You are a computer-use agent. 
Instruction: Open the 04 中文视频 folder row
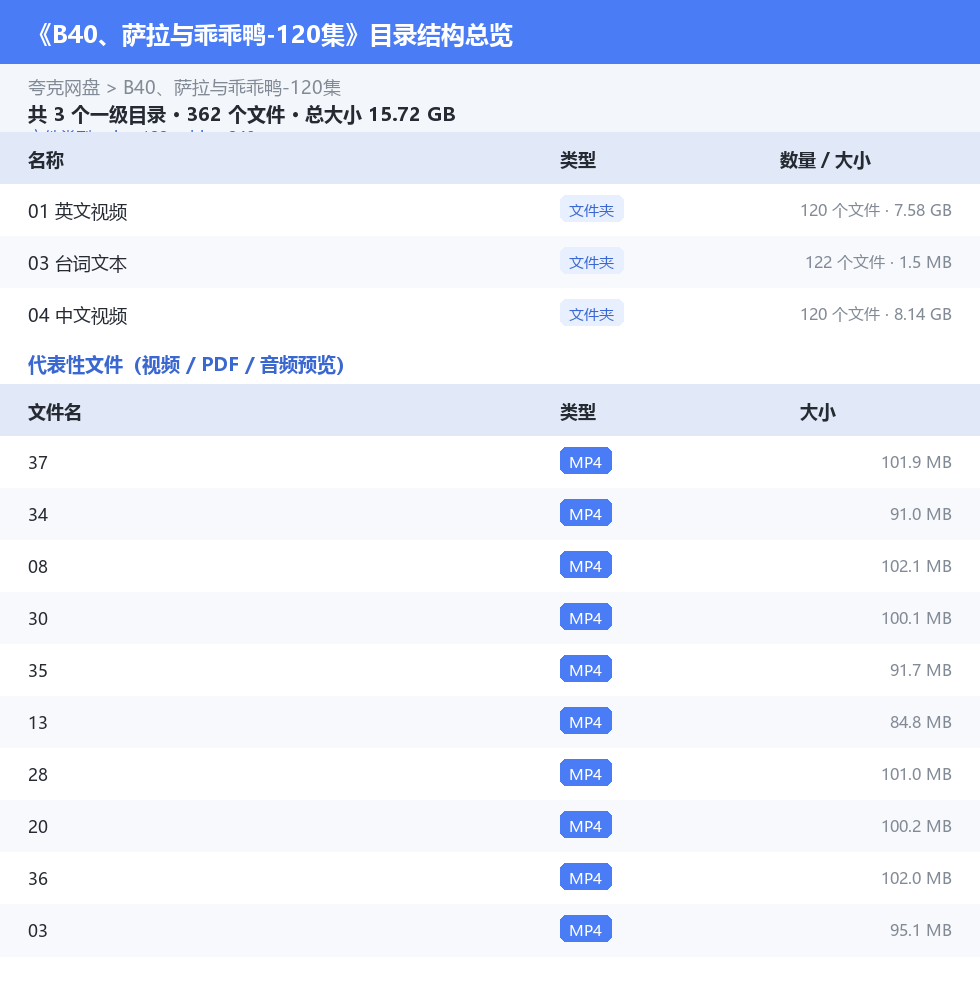click(x=490, y=314)
